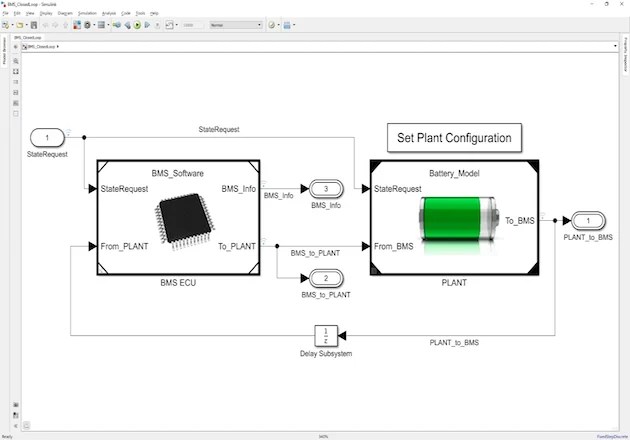Open Model Configuration Parameters gear icon
Image resolution: width=630 pixels, height=440 pixels.
[x=87, y=25]
